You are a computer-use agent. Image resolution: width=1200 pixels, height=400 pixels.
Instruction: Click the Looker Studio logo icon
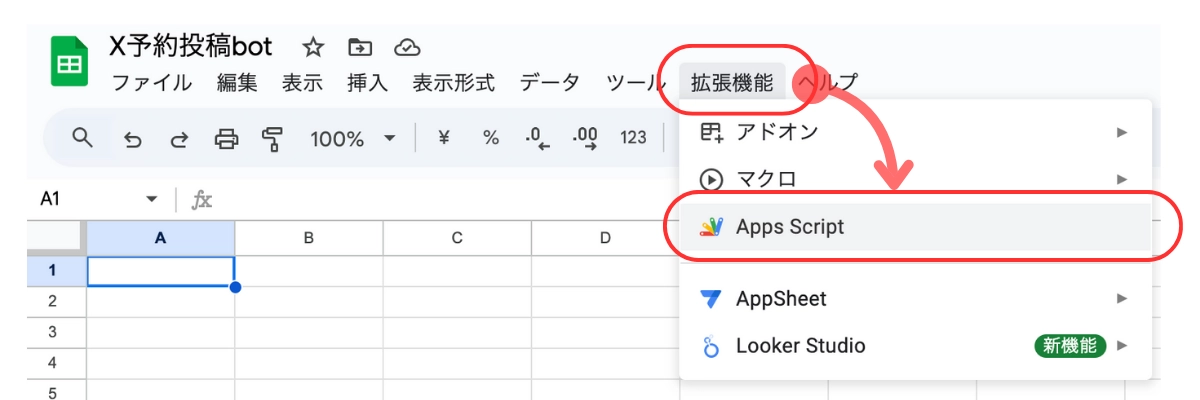coord(711,346)
